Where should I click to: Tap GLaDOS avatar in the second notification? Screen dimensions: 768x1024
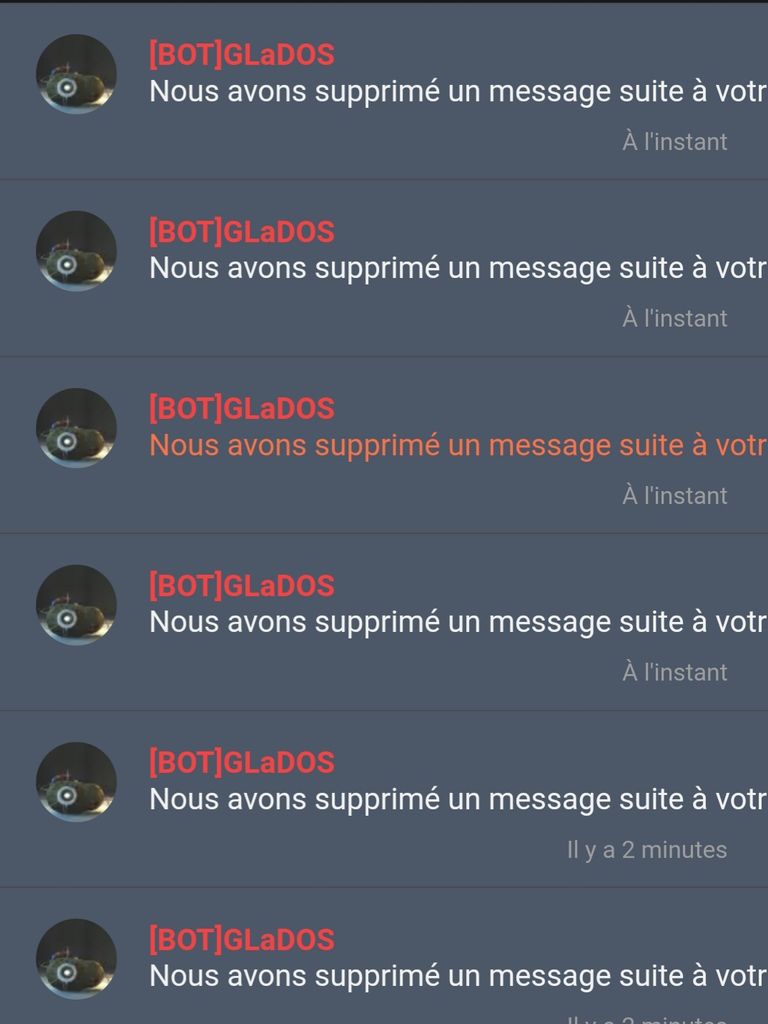76,251
